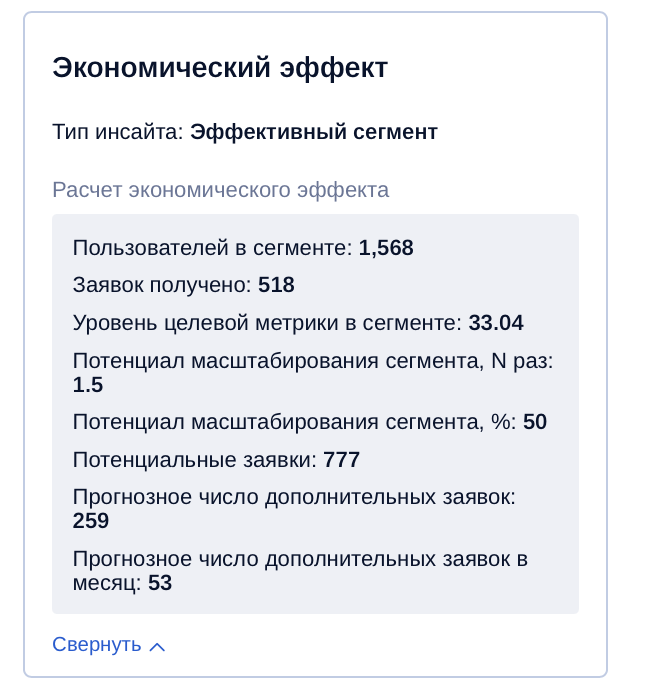
Task: Click the 33.04 target metric value
Action: (496, 323)
